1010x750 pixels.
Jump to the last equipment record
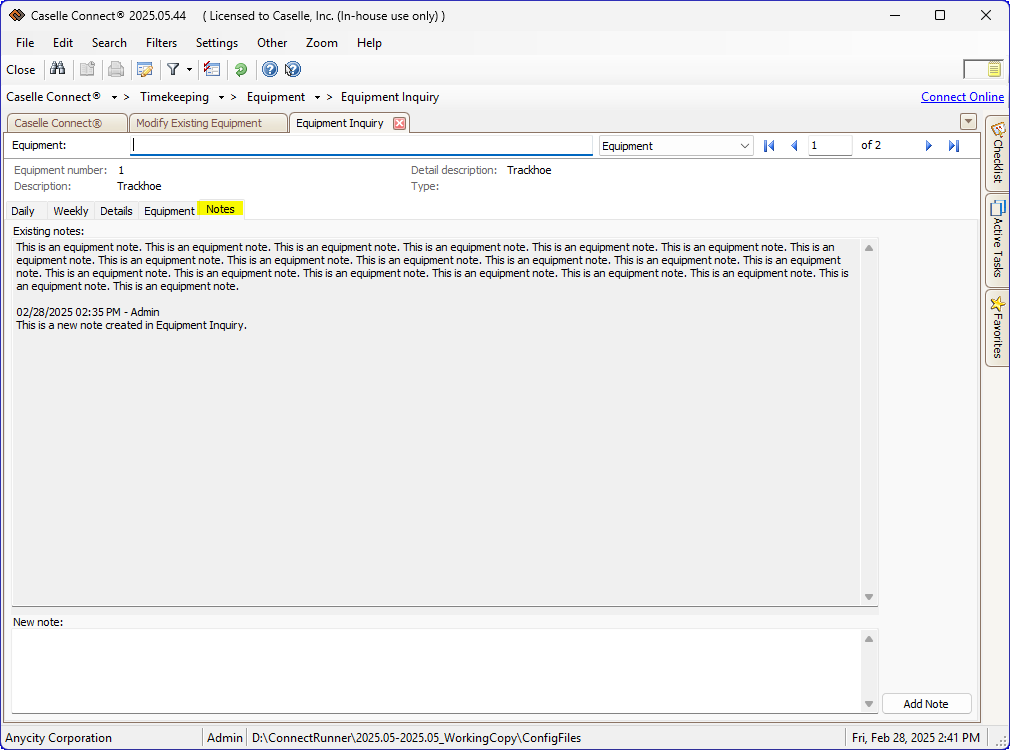954,146
